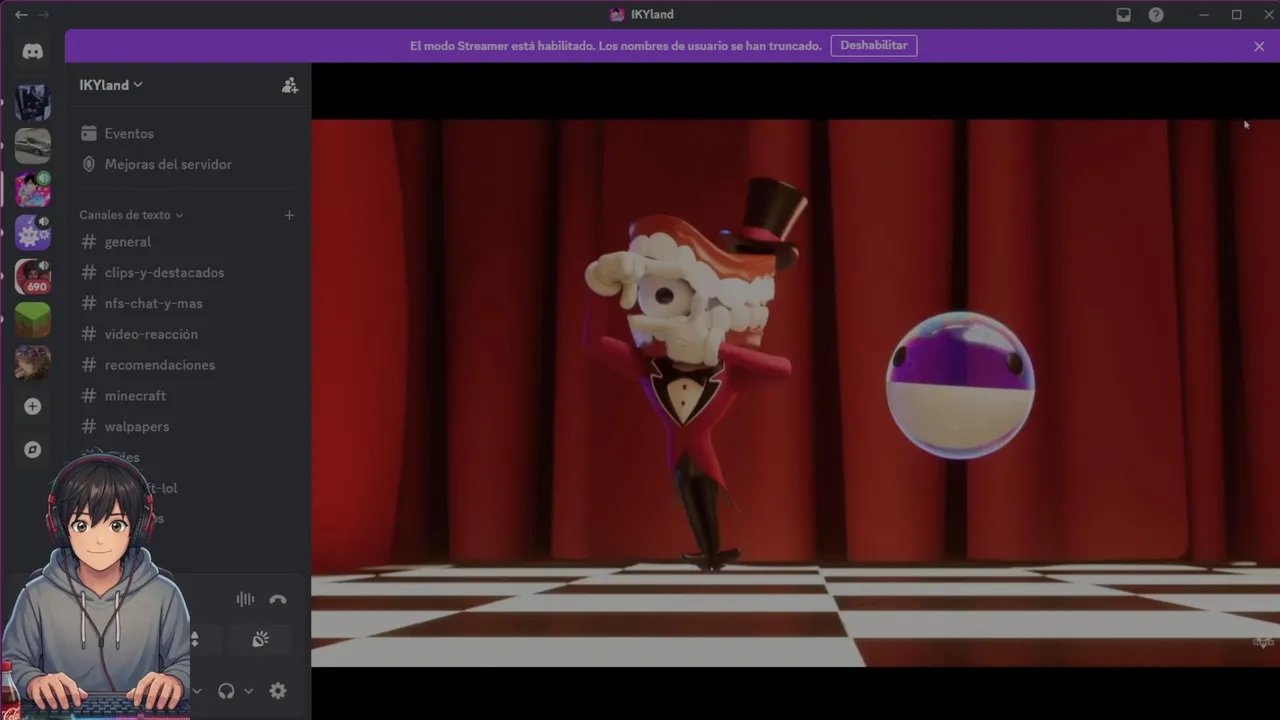
Task: Open the IKYland server name dropdown
Action: pyautogui.click(x=111, y=85)
